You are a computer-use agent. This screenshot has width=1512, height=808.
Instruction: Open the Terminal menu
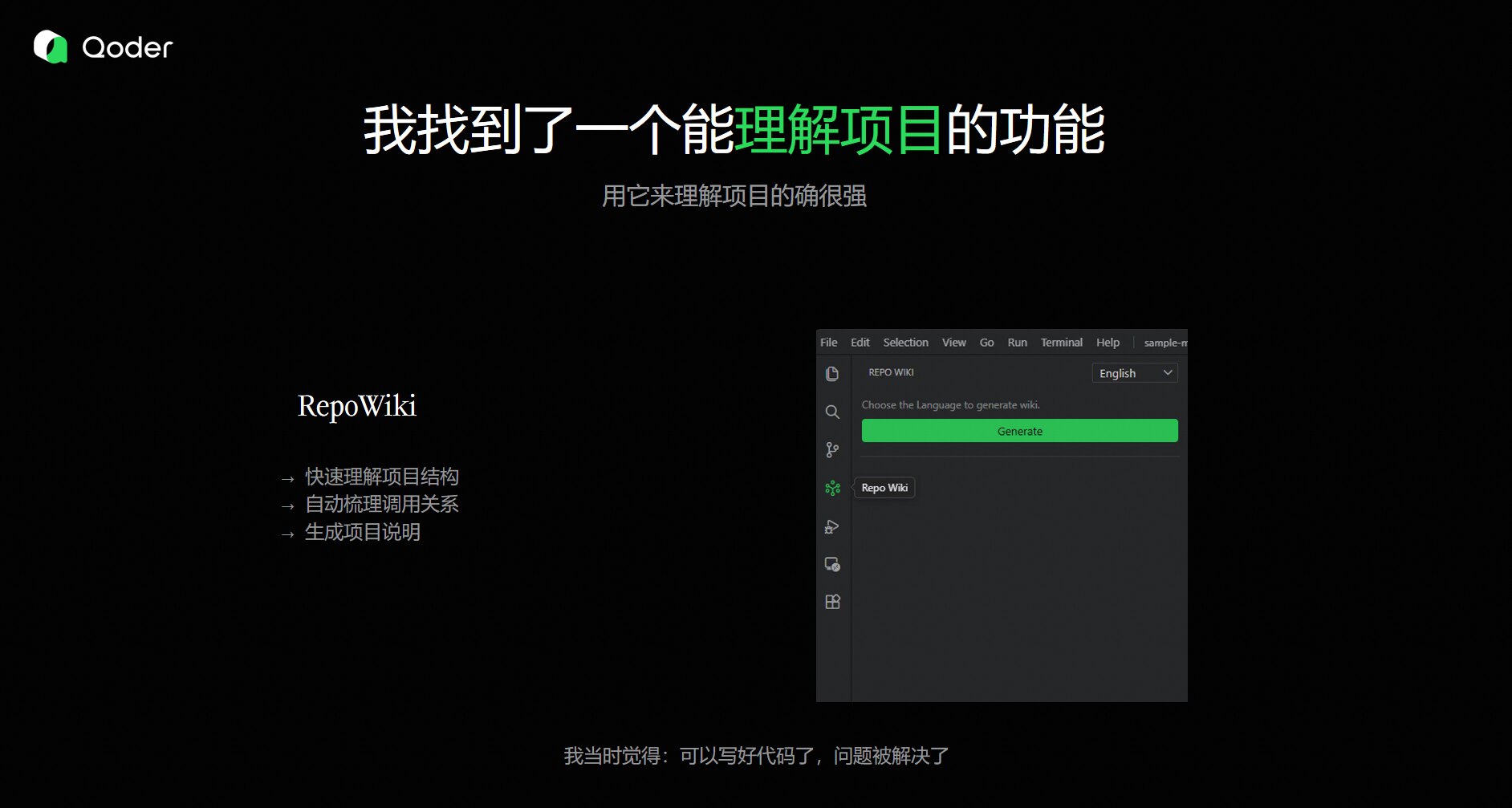(1062, 343)
